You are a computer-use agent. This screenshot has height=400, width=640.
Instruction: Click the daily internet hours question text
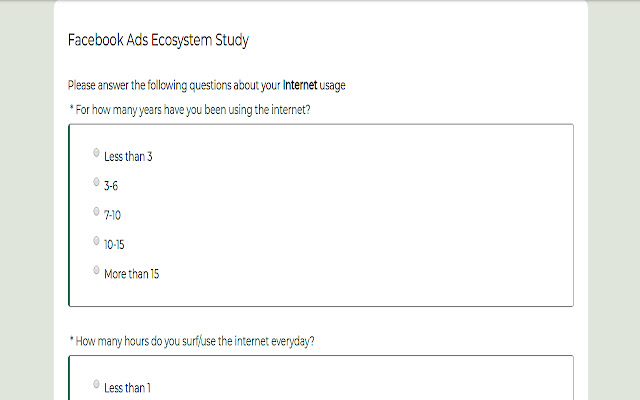pyautogui.click(x=196, y=341)
